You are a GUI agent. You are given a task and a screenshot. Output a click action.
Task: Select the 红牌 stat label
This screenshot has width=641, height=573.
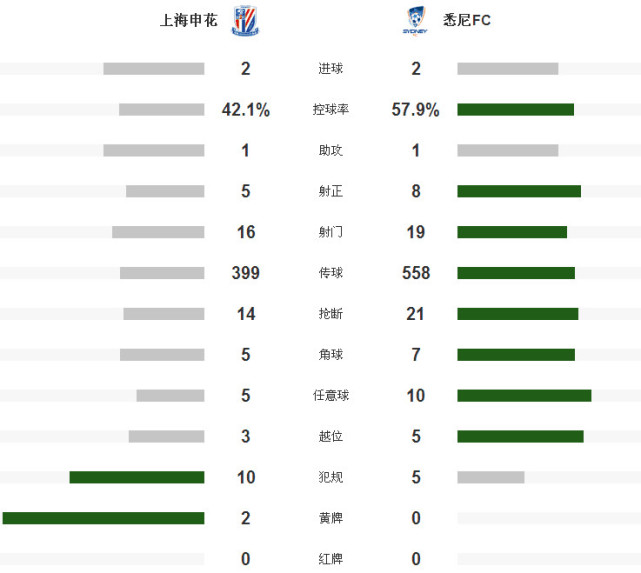click(x=330, y=559)
